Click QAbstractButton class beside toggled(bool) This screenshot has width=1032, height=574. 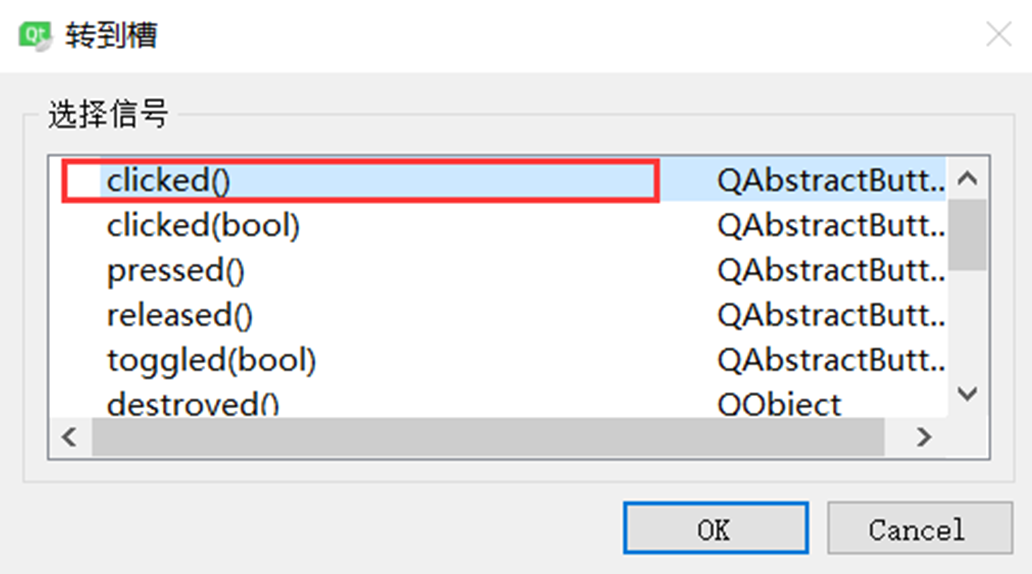point(831,360)
